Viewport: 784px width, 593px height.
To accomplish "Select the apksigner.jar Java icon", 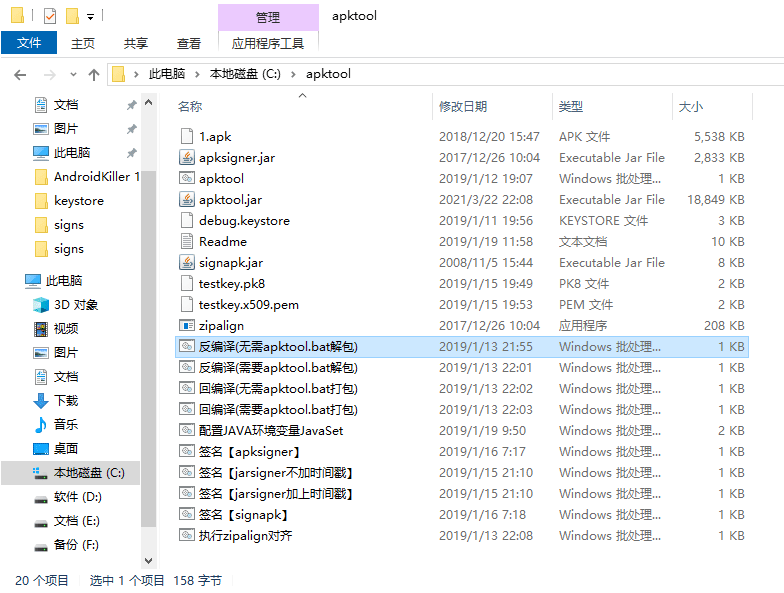I will click(x=186, y=158).
